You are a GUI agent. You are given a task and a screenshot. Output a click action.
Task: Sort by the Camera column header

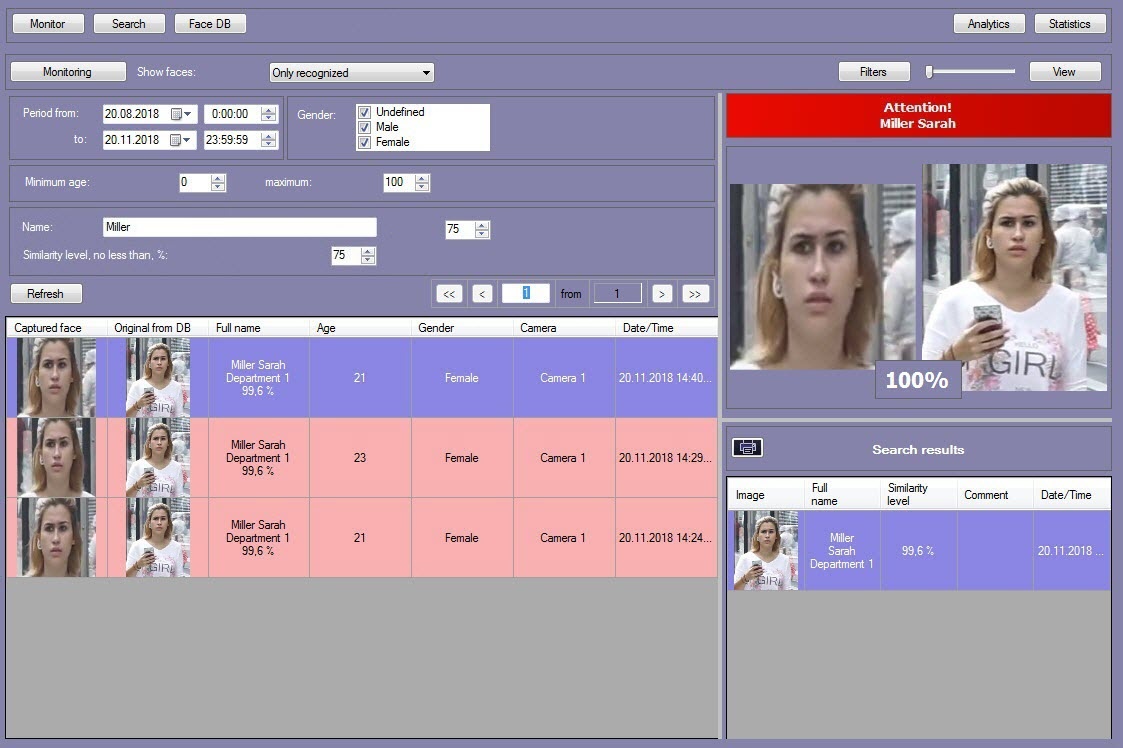tap(564, 328)
